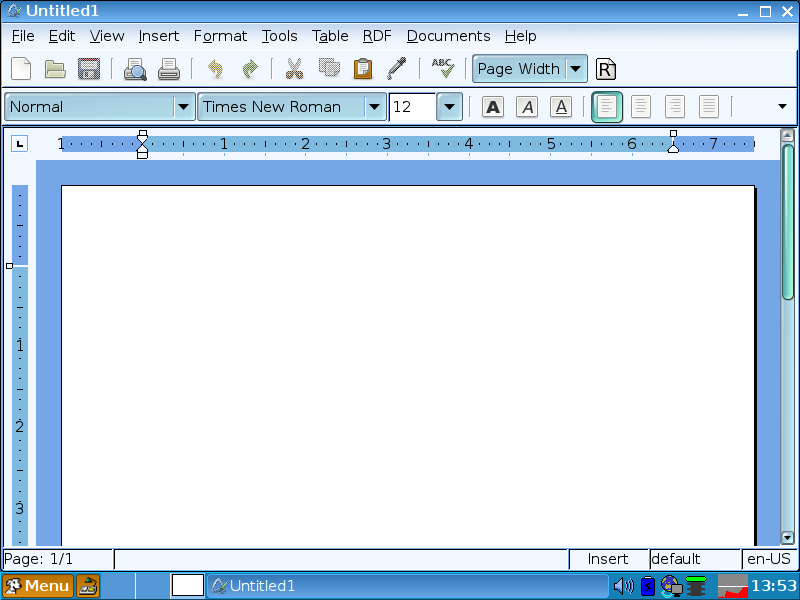This screenshot has height=600, width=800.
Task: Open the font size dropdown arrow
Action: (449, 107)
